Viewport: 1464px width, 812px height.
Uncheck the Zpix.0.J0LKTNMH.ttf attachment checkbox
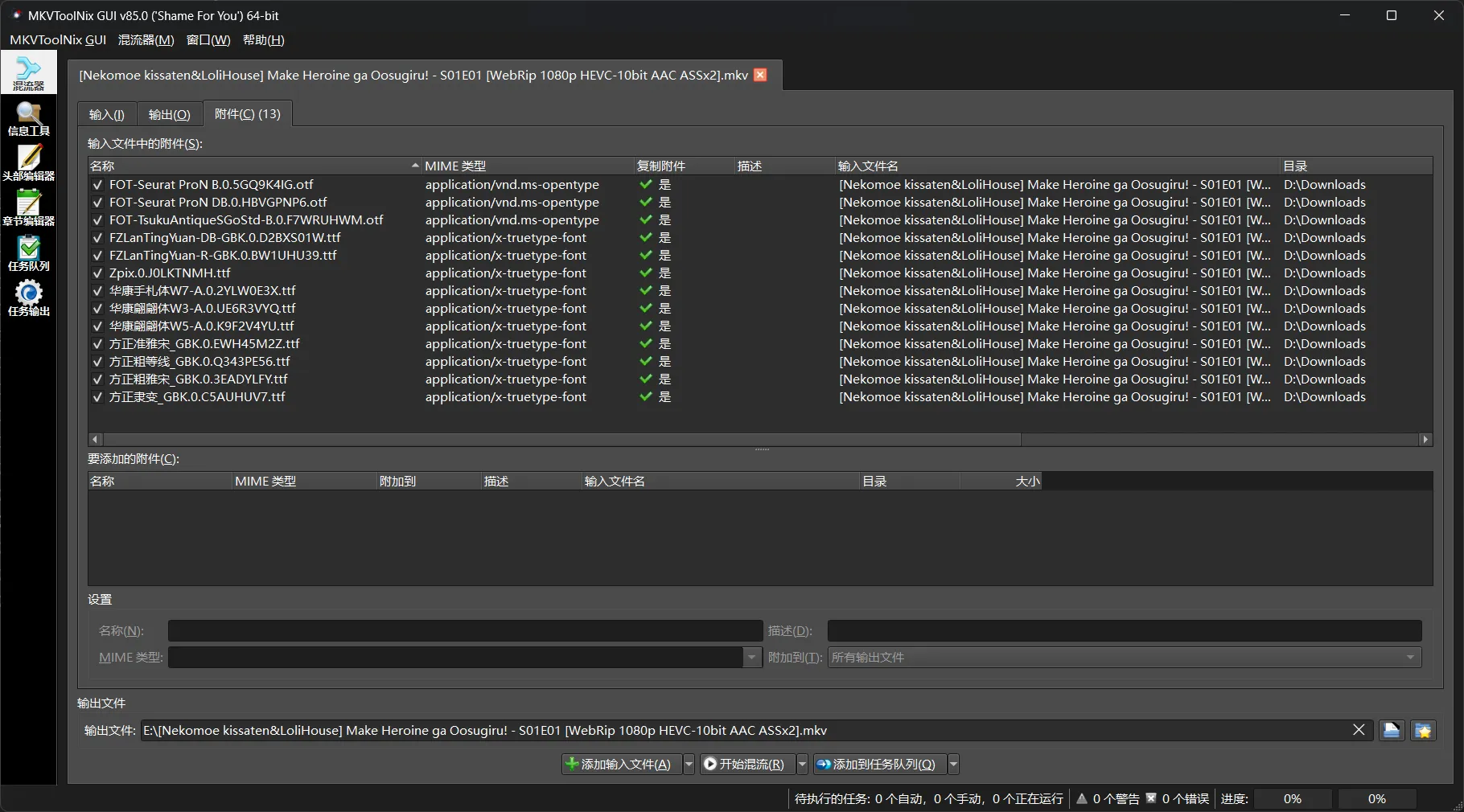[97, 273]
